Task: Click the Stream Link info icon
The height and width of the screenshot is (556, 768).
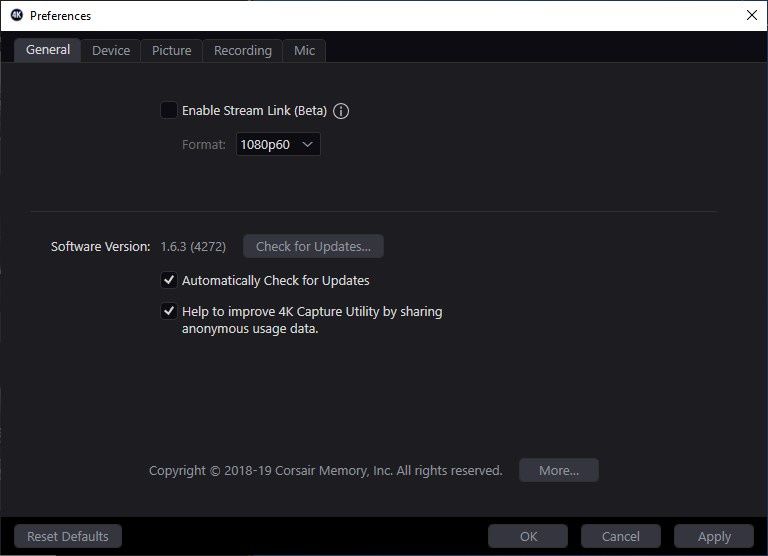Action: (x=341, y=111)
